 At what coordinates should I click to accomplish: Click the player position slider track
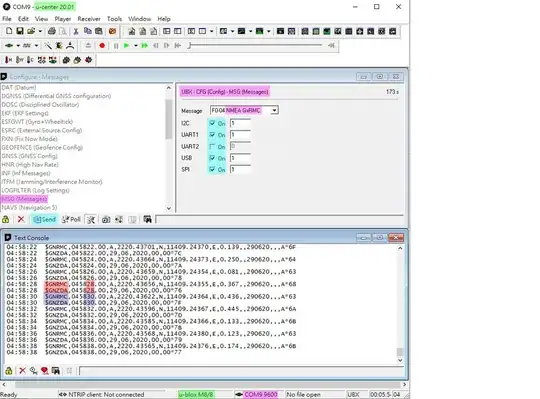(256, 45)
